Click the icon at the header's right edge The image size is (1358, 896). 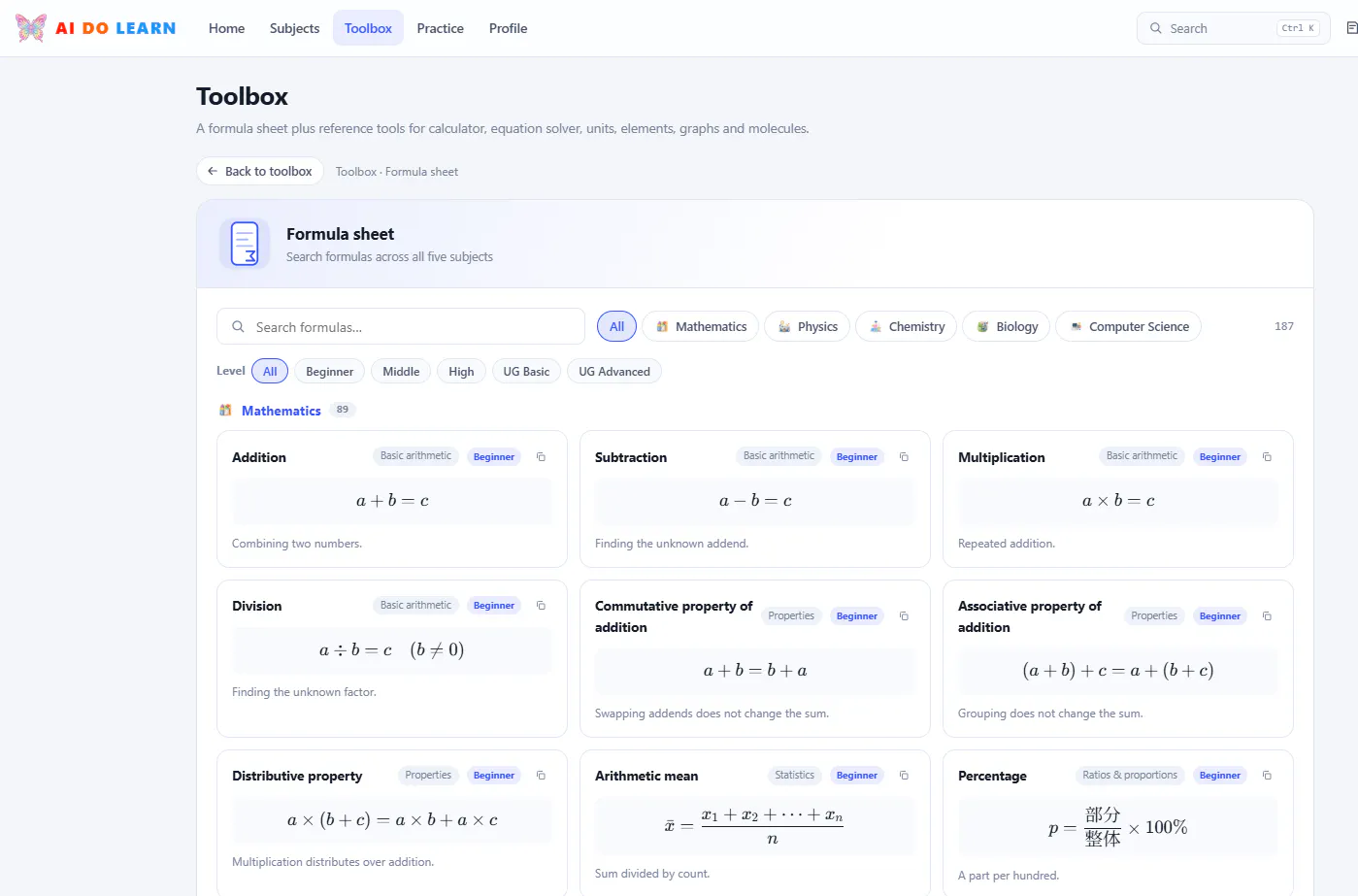1351,28
